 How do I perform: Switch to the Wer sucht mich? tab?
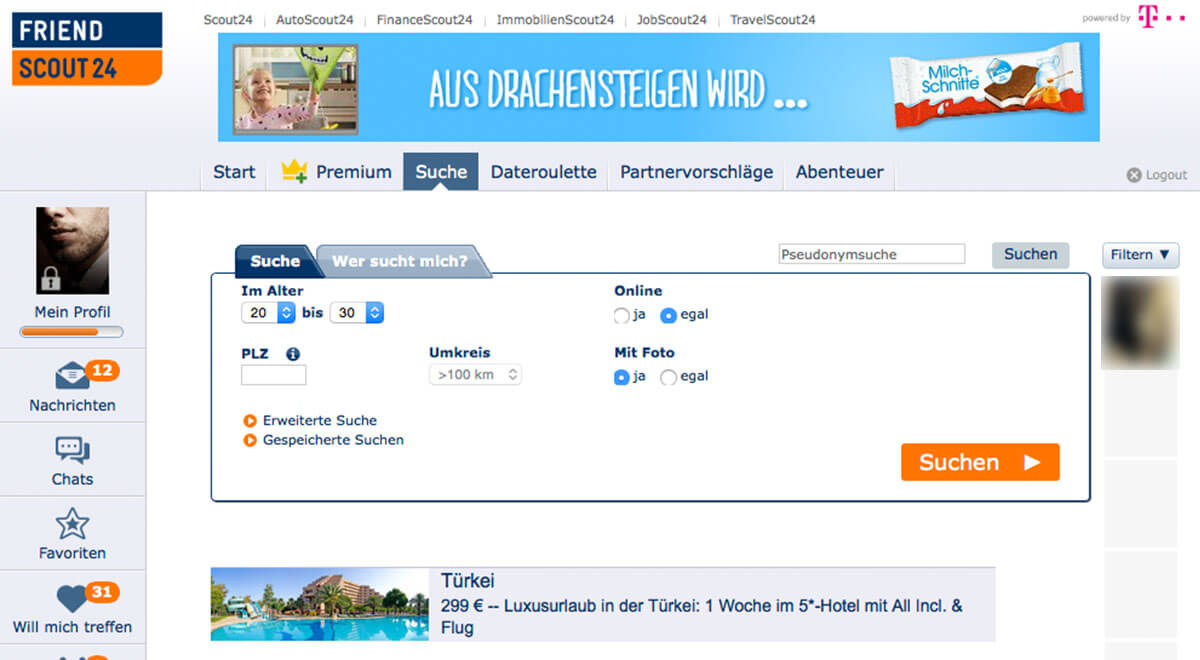tap(400, 261)
